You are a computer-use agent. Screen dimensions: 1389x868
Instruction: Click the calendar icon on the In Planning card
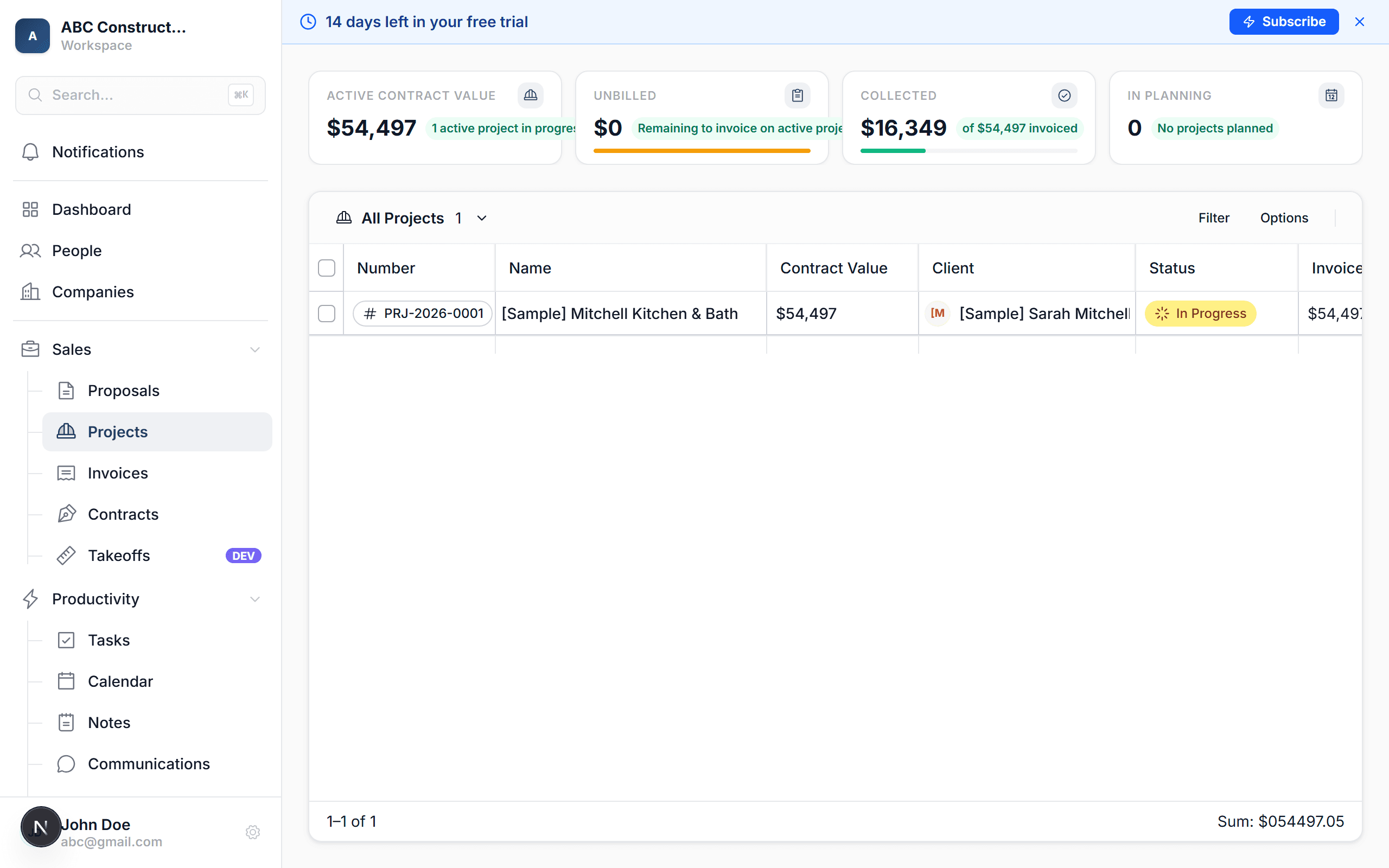(1331, 95)
